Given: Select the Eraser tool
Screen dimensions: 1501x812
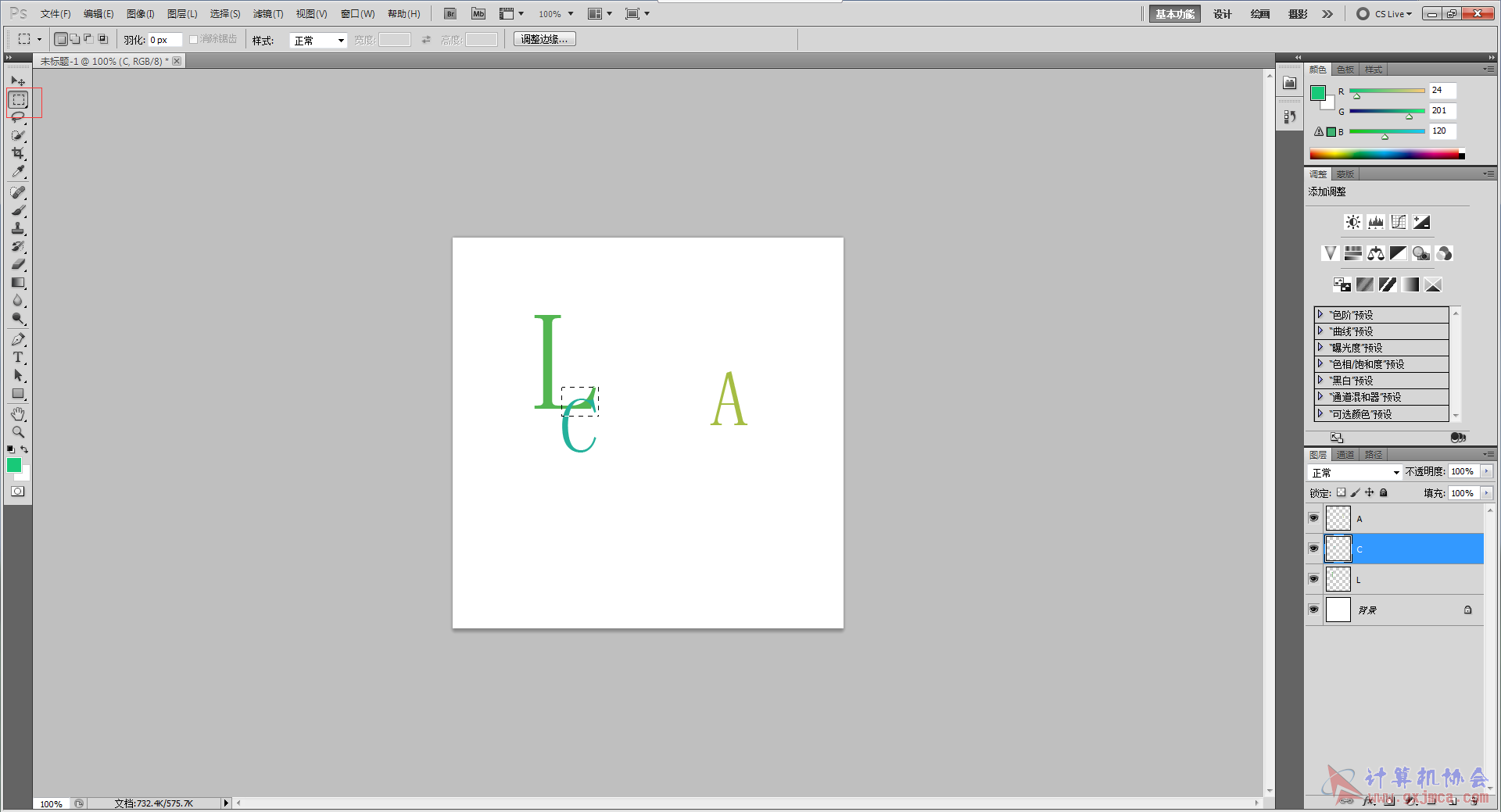Looking at the screenshot, I should 18,264.
